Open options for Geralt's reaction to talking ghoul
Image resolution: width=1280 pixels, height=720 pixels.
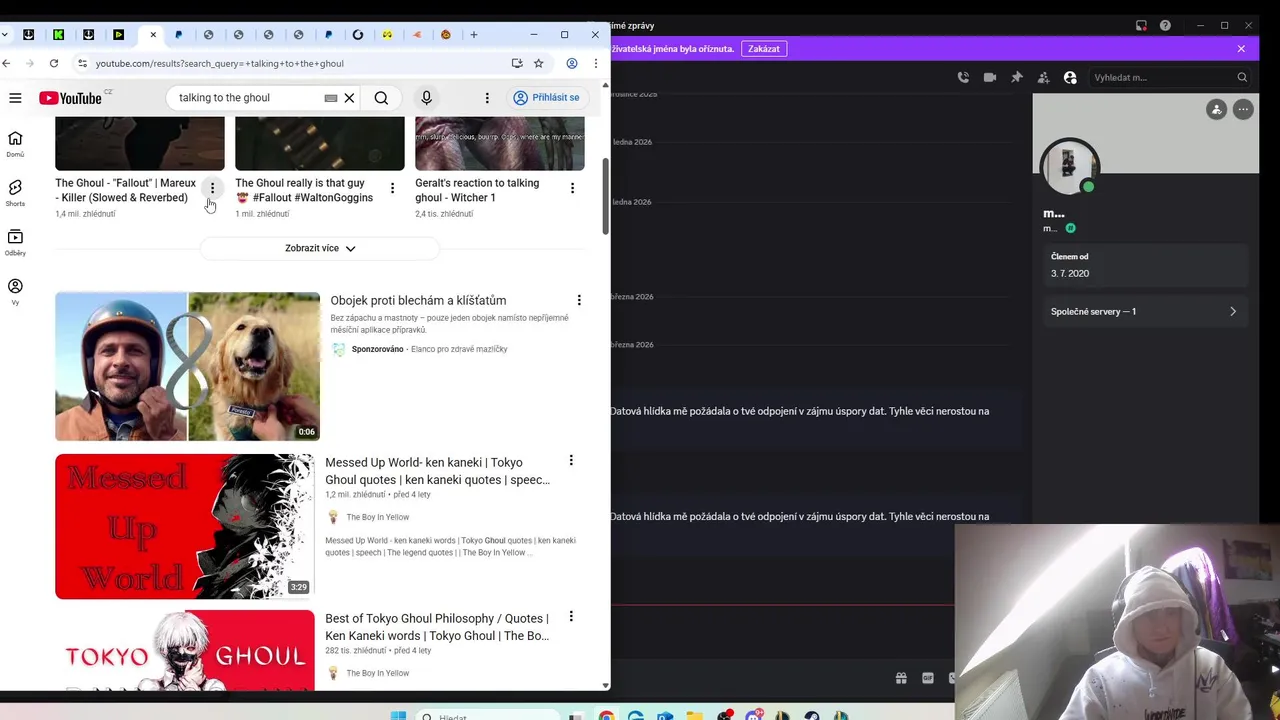[x=572, y=188]
